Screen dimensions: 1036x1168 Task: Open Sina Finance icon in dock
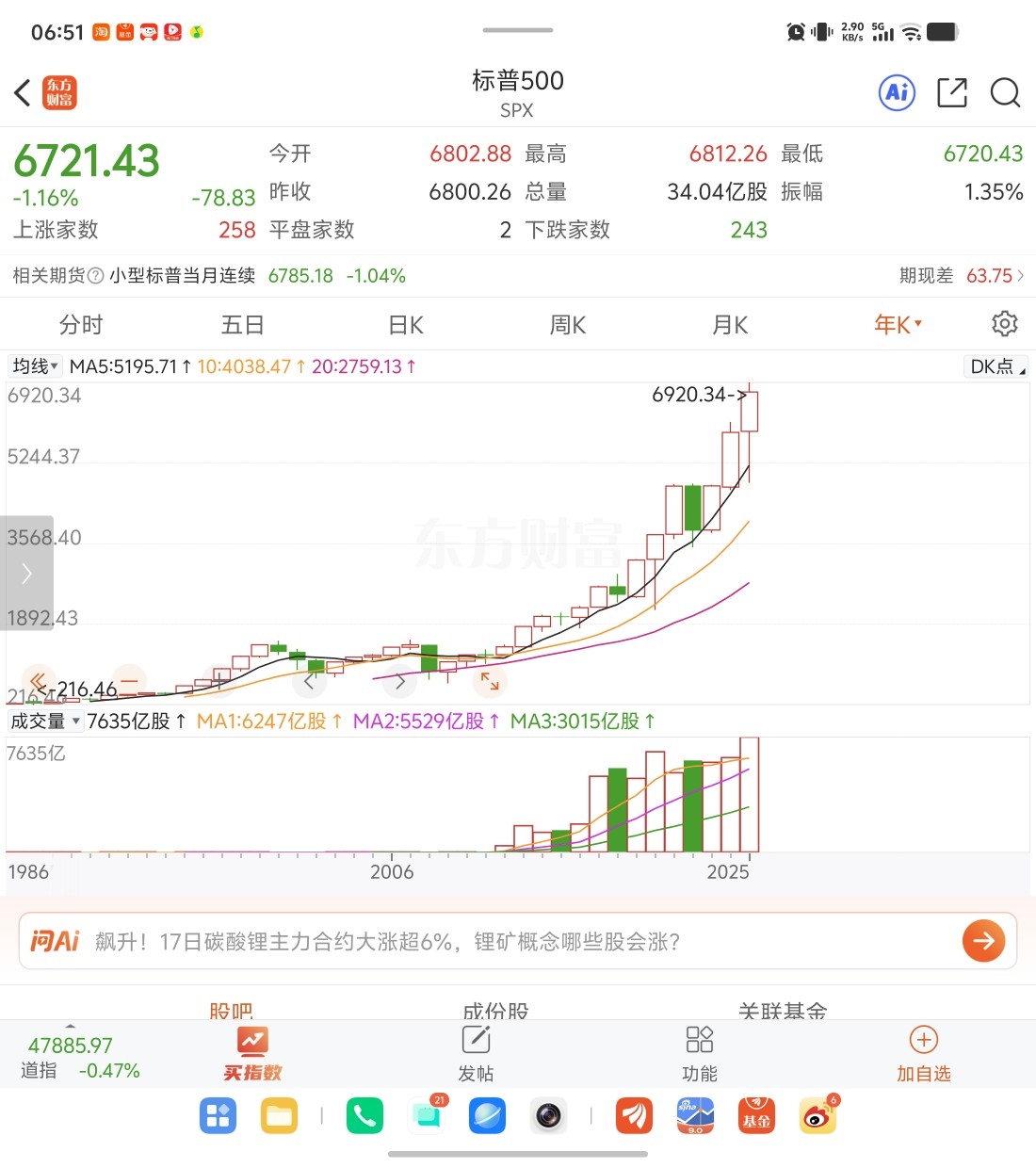695,1116
